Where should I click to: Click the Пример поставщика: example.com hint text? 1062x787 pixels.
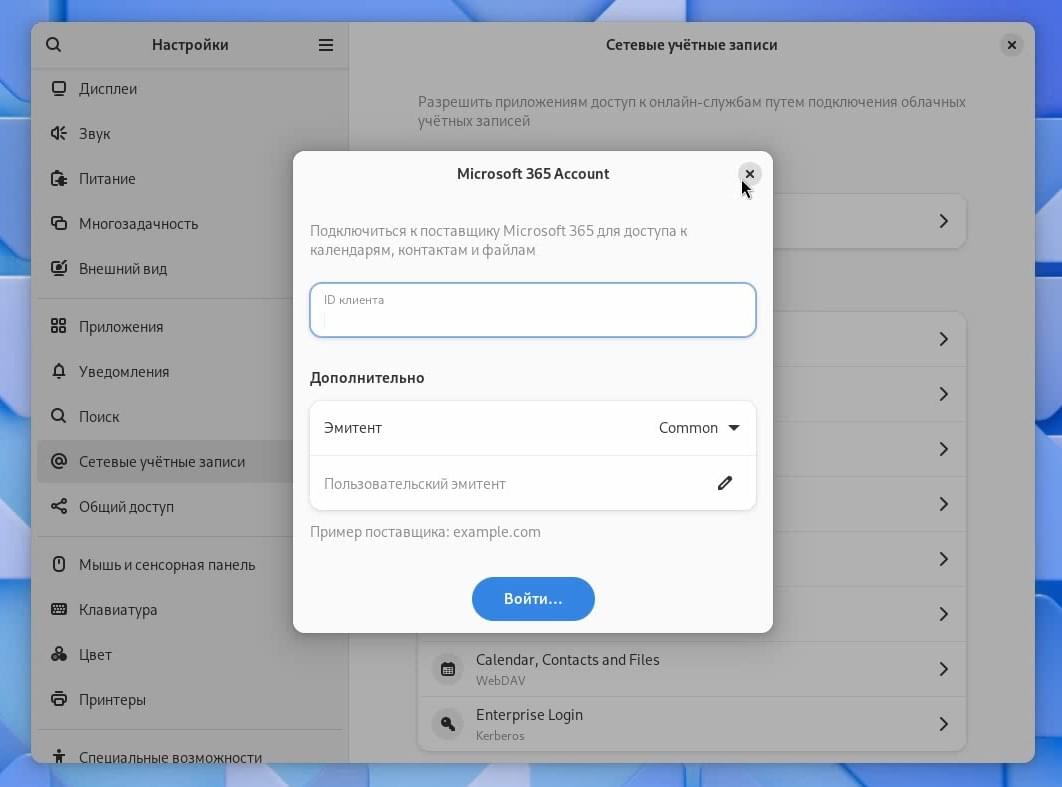pyautogui.click(x=425, y=532)
